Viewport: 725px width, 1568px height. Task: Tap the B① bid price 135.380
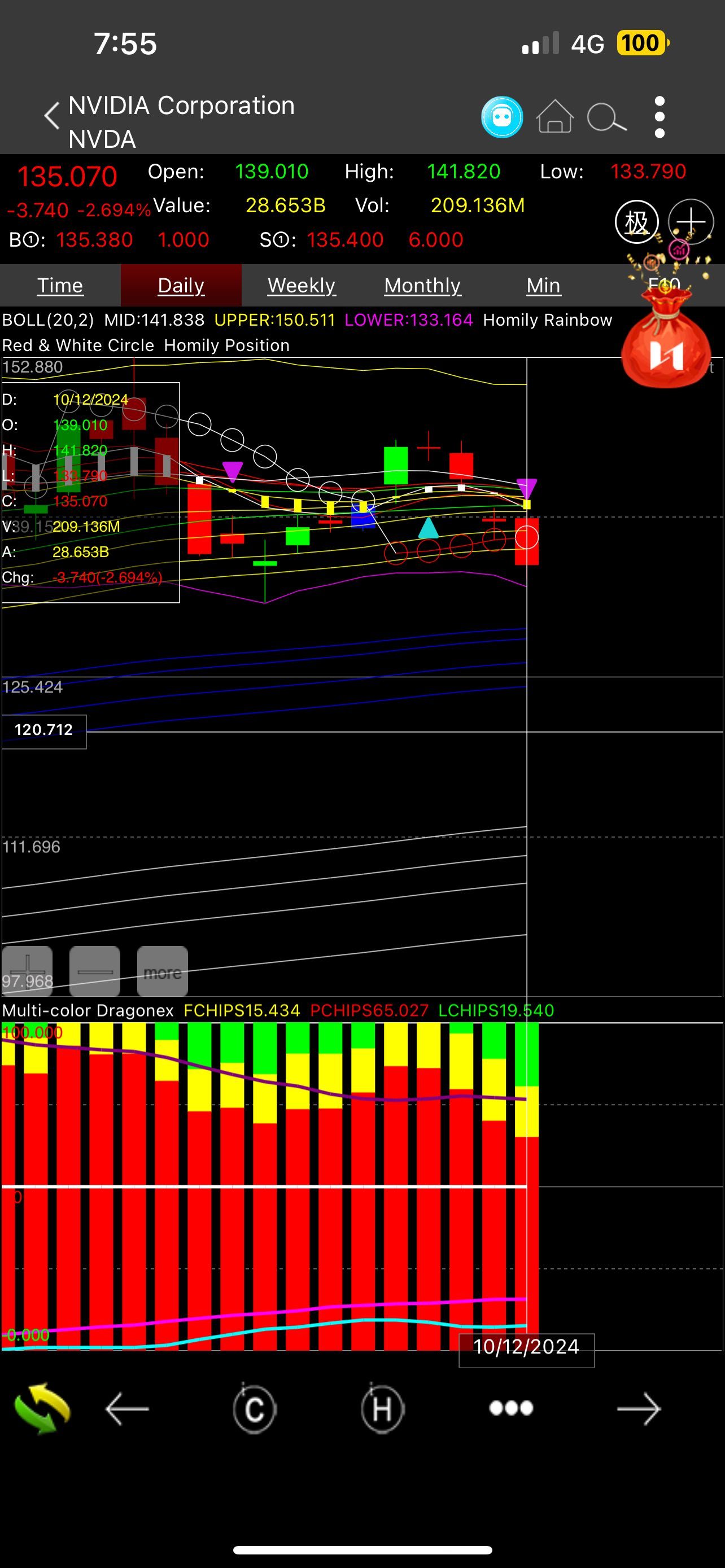(94, 240)
